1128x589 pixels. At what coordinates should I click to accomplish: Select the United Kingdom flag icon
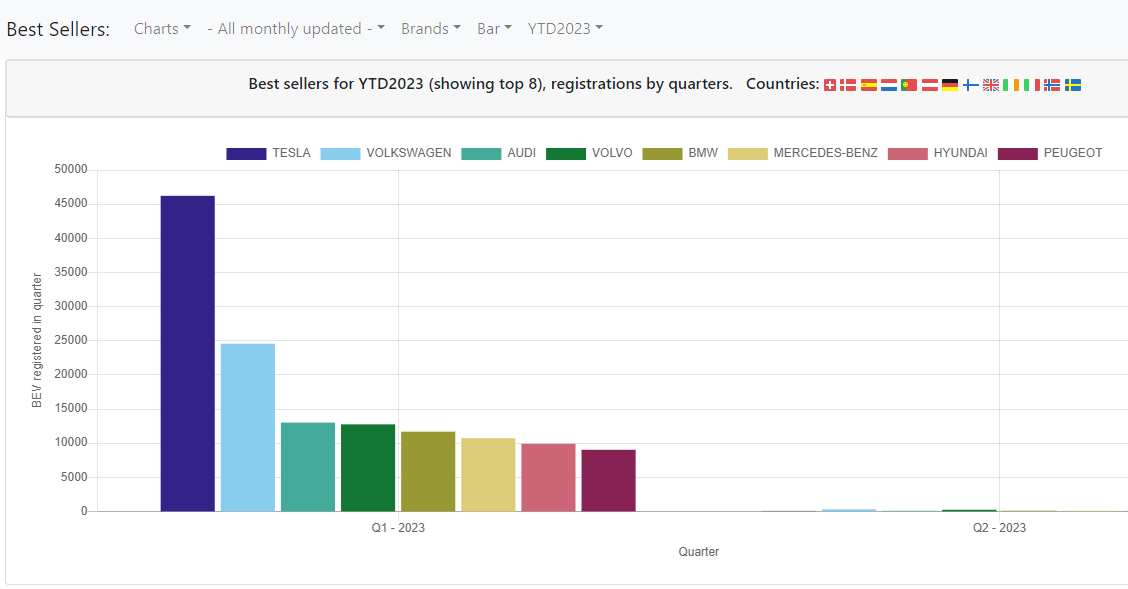coord(991,85)
